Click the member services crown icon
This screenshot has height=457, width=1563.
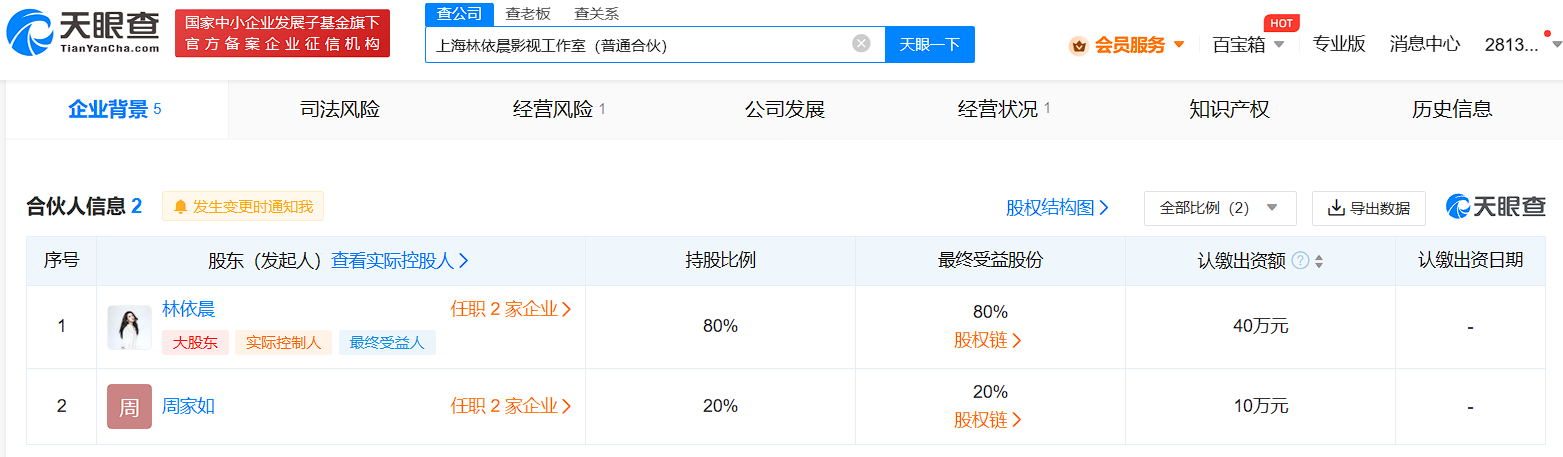click(1078, 45)
